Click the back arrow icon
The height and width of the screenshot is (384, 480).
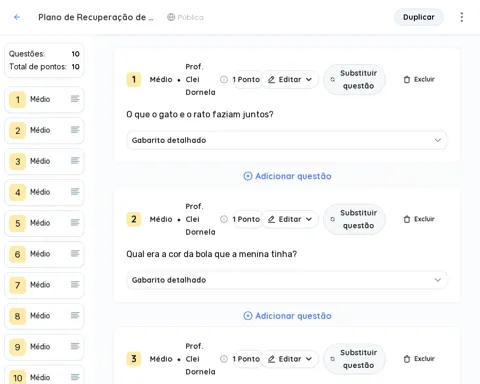(x=17, y=17)
